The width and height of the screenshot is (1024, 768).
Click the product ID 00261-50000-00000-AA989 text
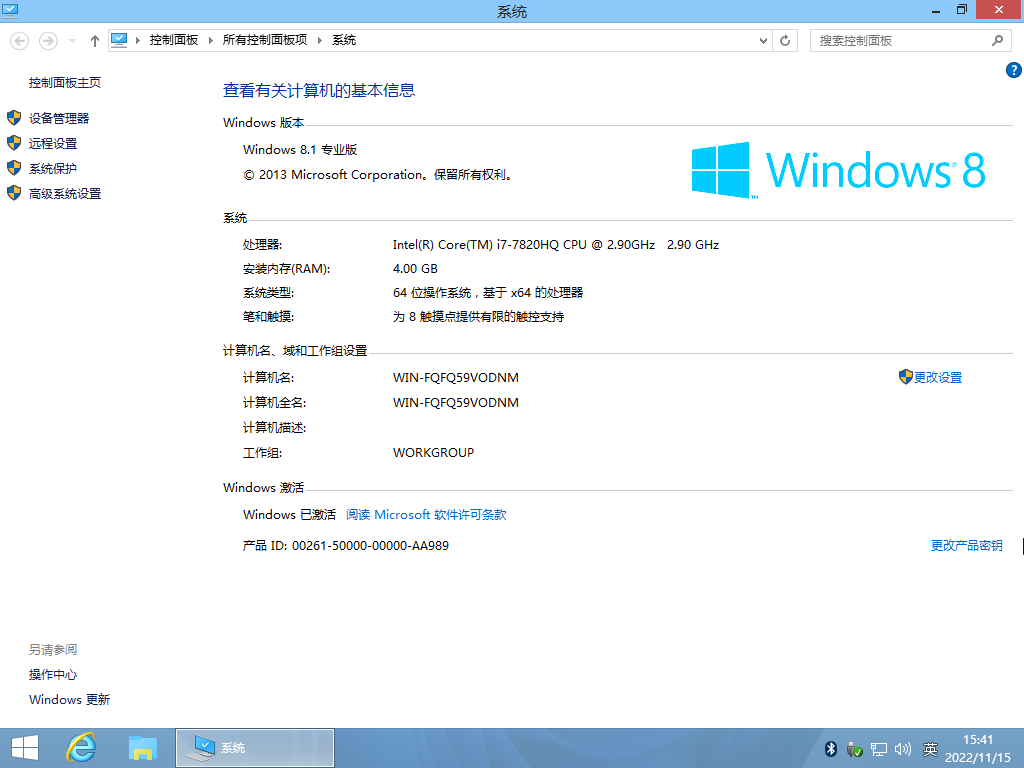[x=370, y=545]
